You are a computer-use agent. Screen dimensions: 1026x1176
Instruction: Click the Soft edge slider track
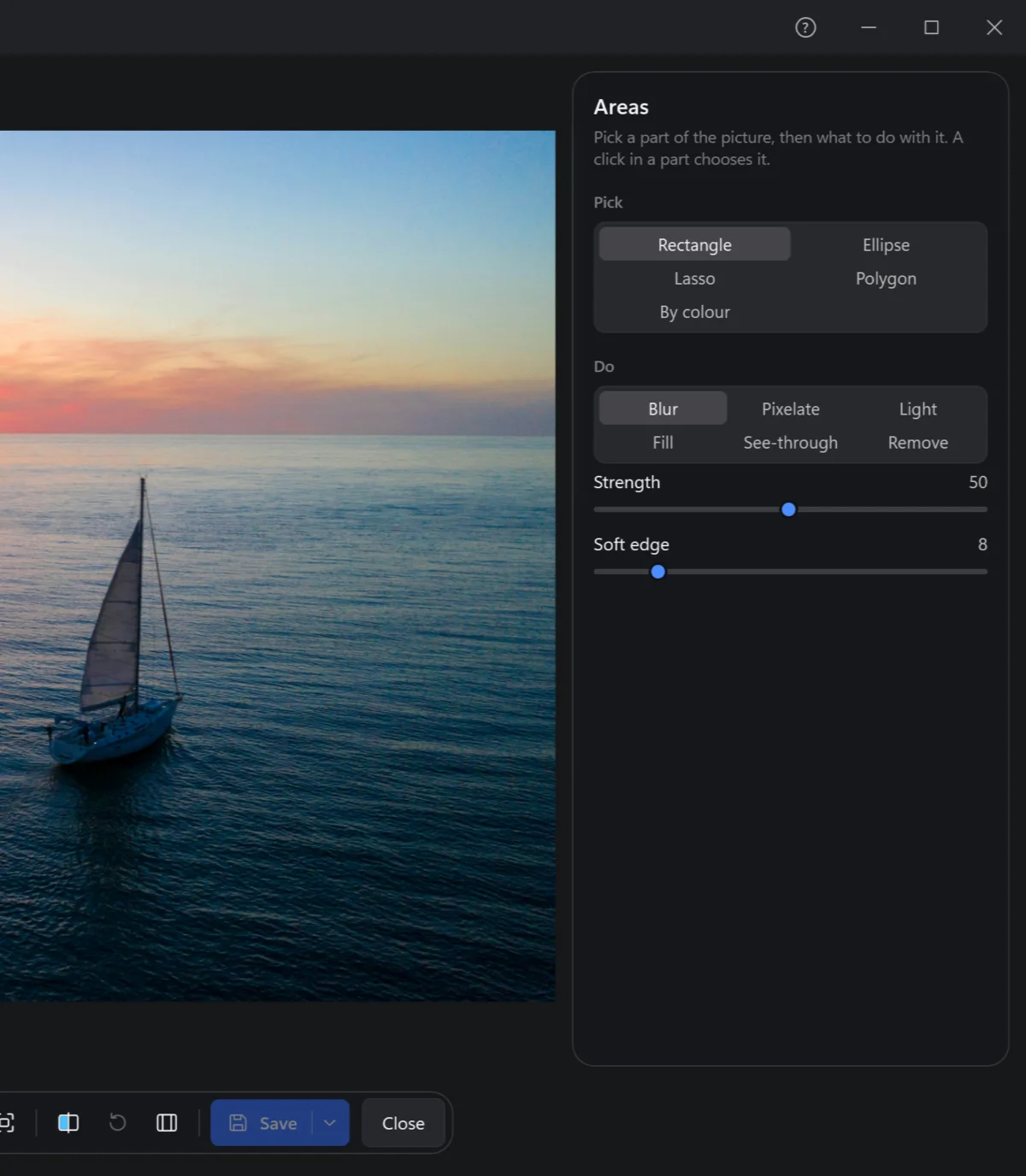[790, 572]
